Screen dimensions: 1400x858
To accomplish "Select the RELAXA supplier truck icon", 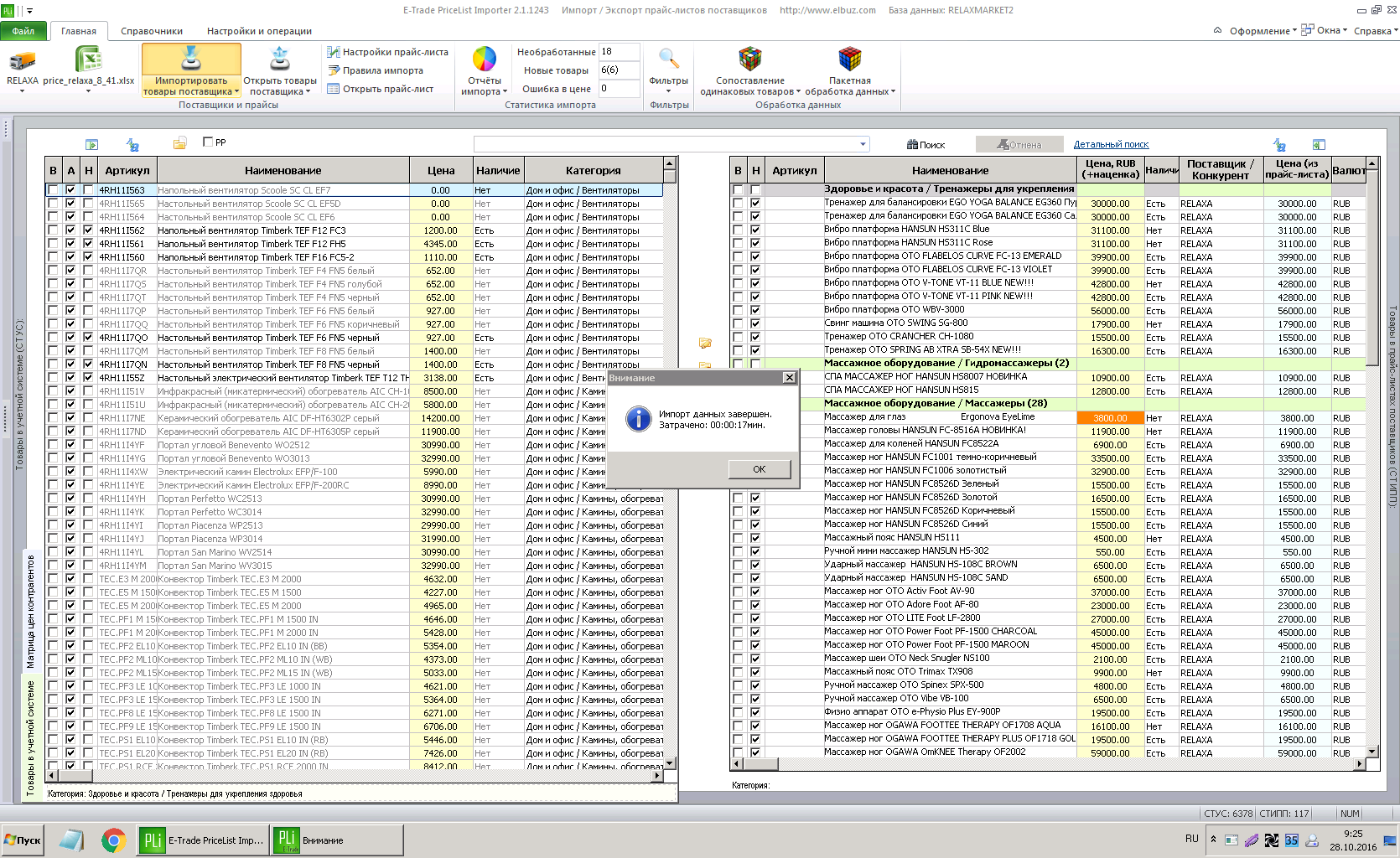I will point(23,60).
